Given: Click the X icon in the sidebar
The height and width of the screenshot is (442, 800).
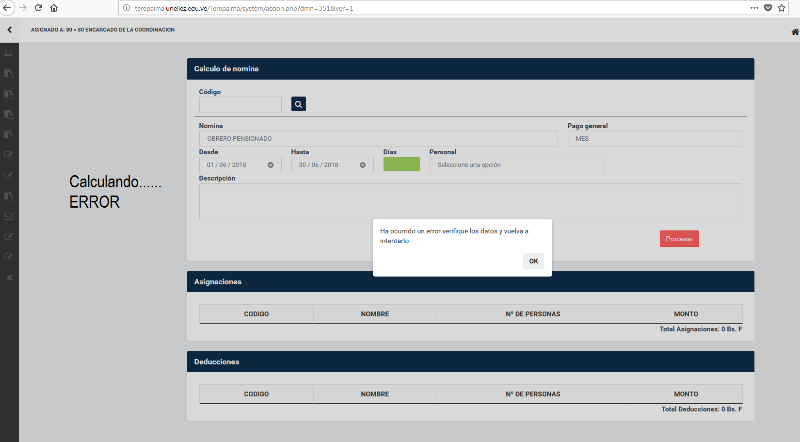Looking at the screenshot, I should pos(9,278).
